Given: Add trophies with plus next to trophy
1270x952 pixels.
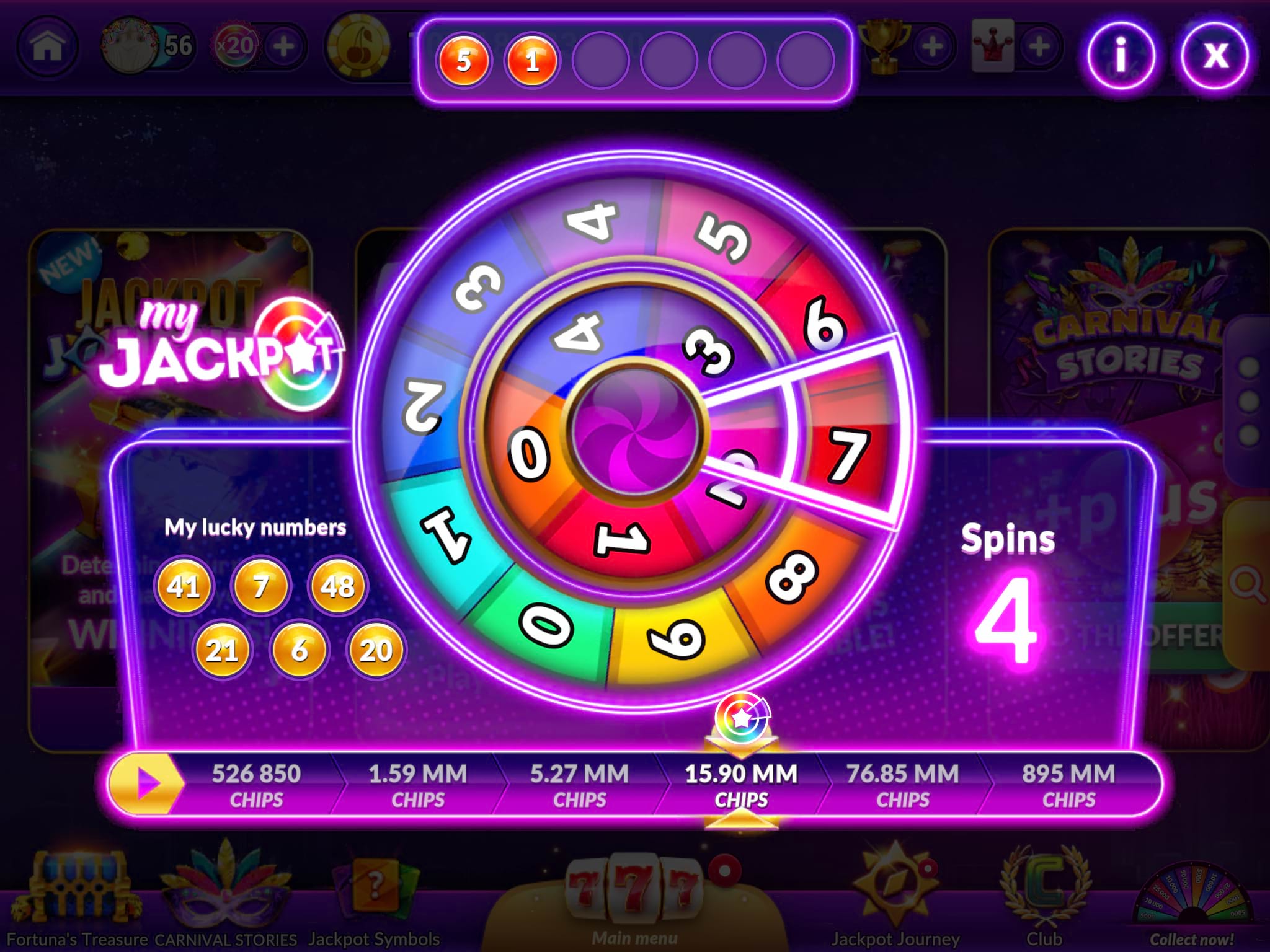Looking at the screenshot, I should click(x=932, y=46).
